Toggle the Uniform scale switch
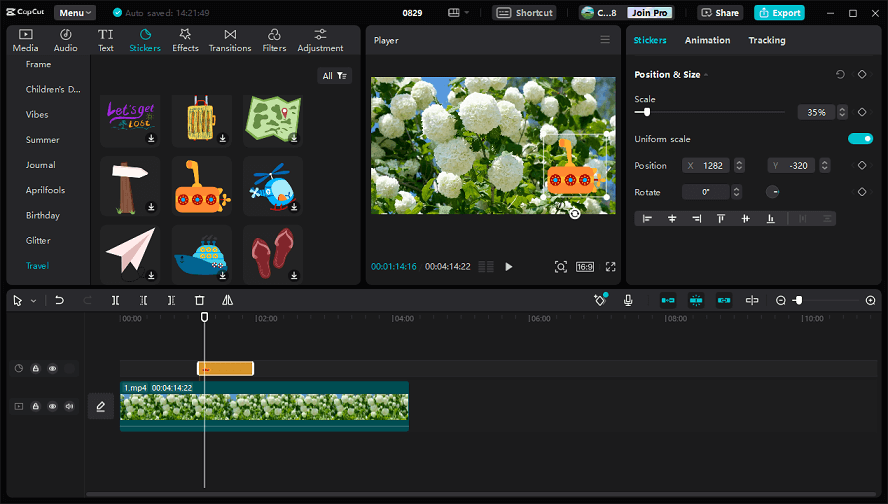The height and width of the screenshot is (504, 888). pyautogui.click(x=860, y=139)
